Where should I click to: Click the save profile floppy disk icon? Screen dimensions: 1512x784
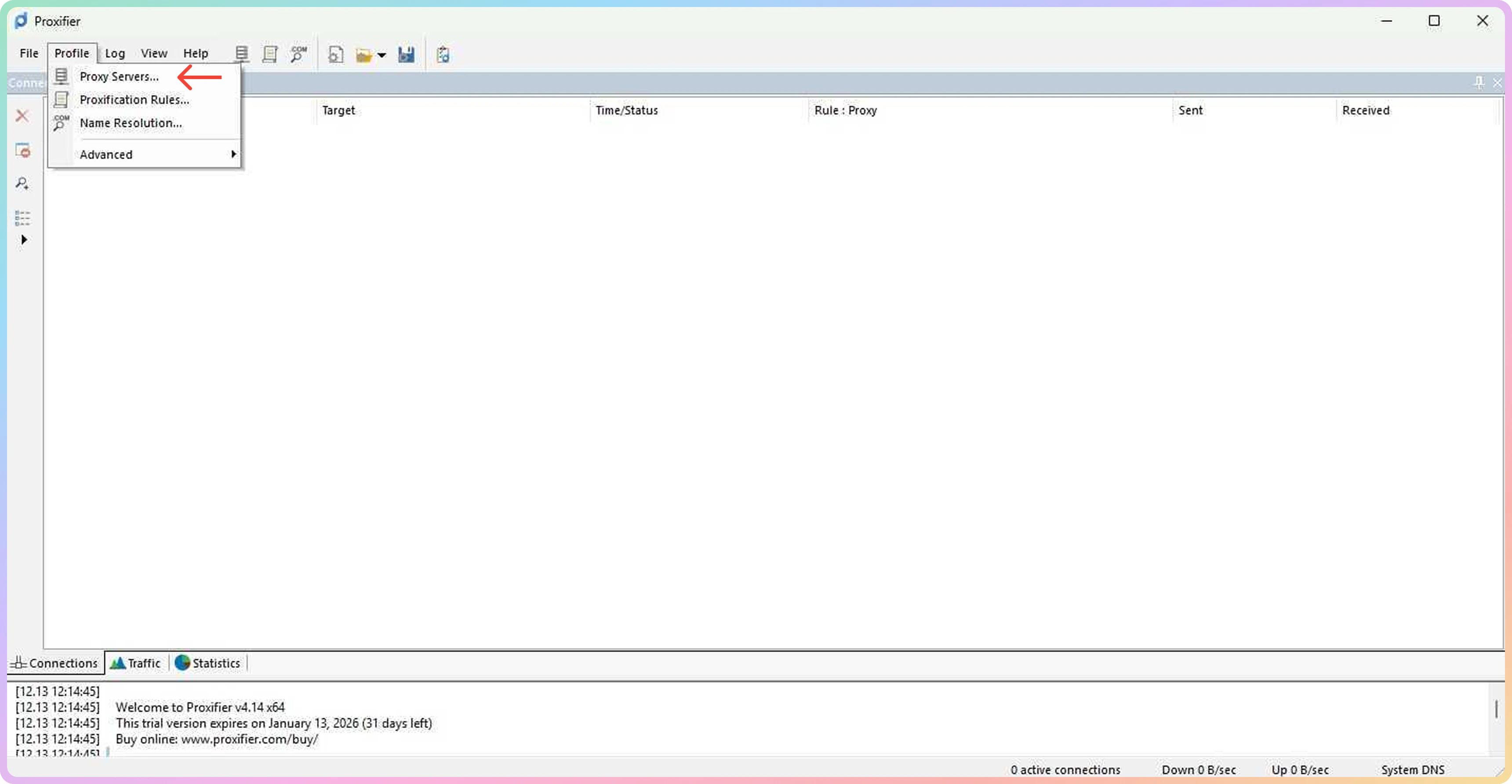click(406, 55)
